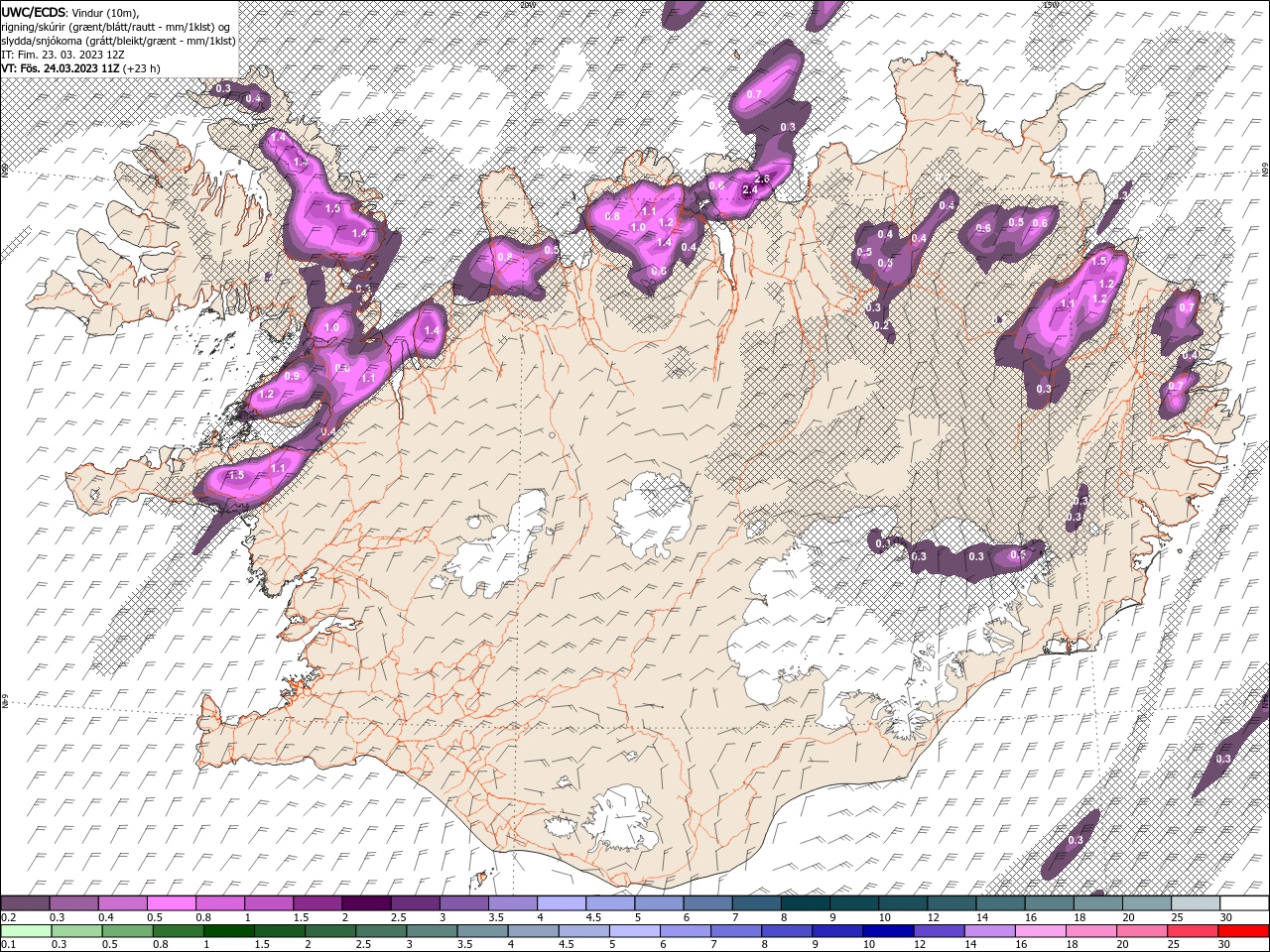Click the white 30+ snowfall scale swatch
This screenshot has height=952, width=1270.
coord(1243,903)
